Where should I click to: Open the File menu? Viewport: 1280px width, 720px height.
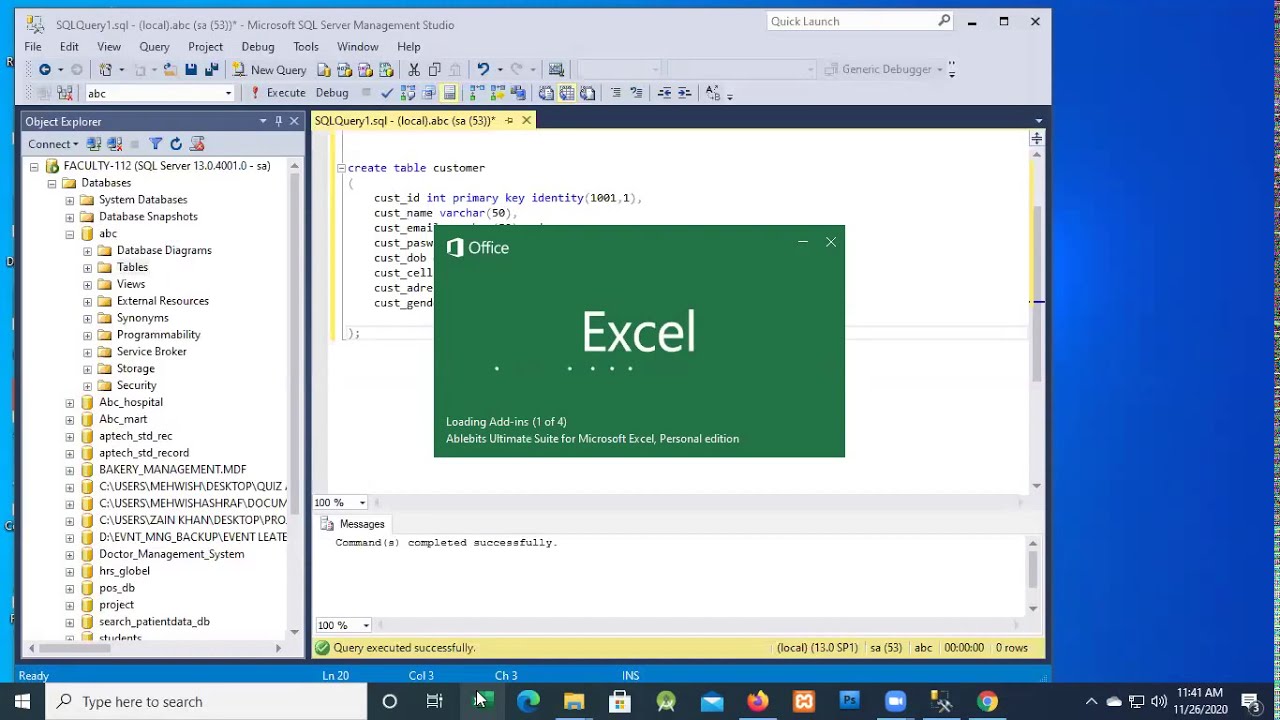click(33, 46)
